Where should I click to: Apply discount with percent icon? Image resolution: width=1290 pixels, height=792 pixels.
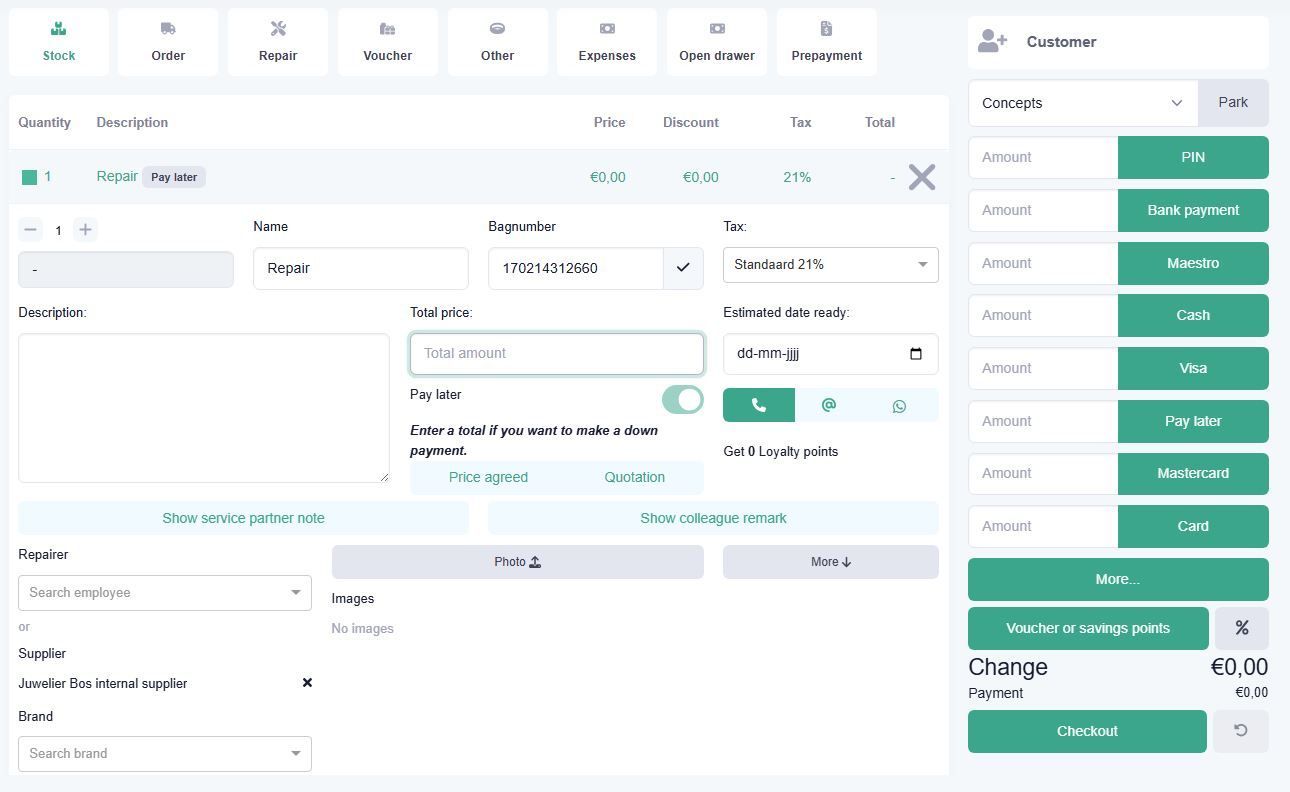(x=1242, y=628)
